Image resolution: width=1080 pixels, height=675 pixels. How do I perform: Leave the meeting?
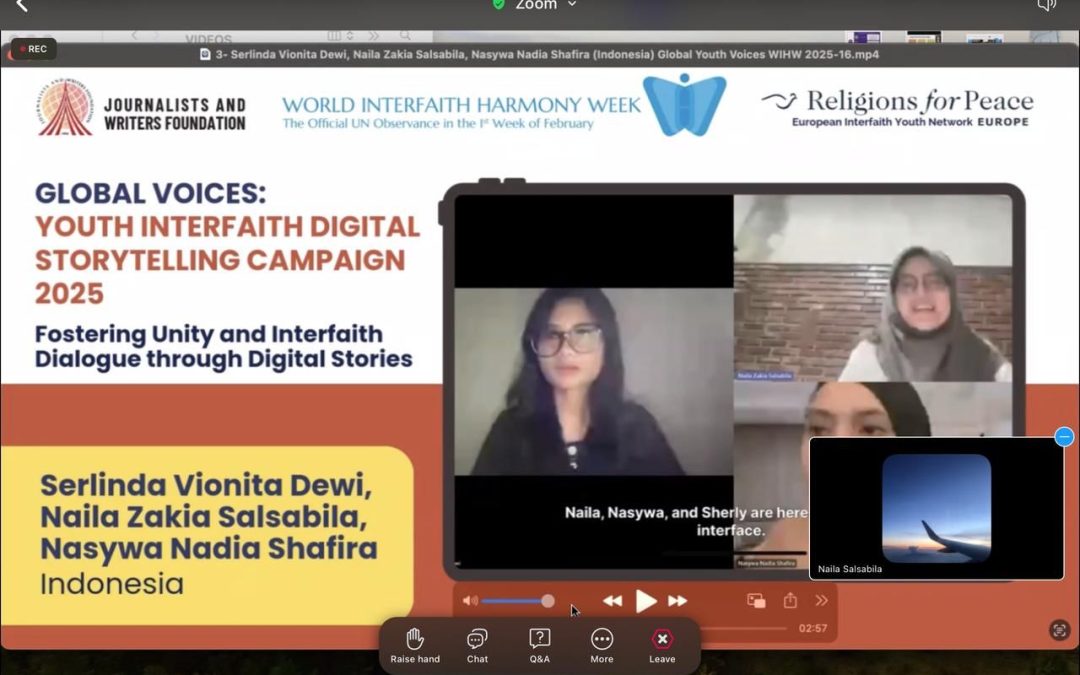coord(662,645)
